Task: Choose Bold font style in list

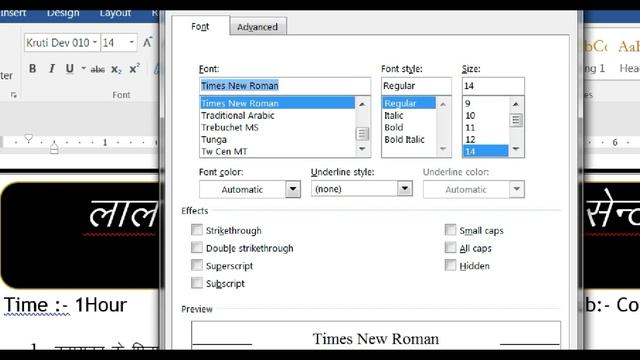Action: (409, 127)
